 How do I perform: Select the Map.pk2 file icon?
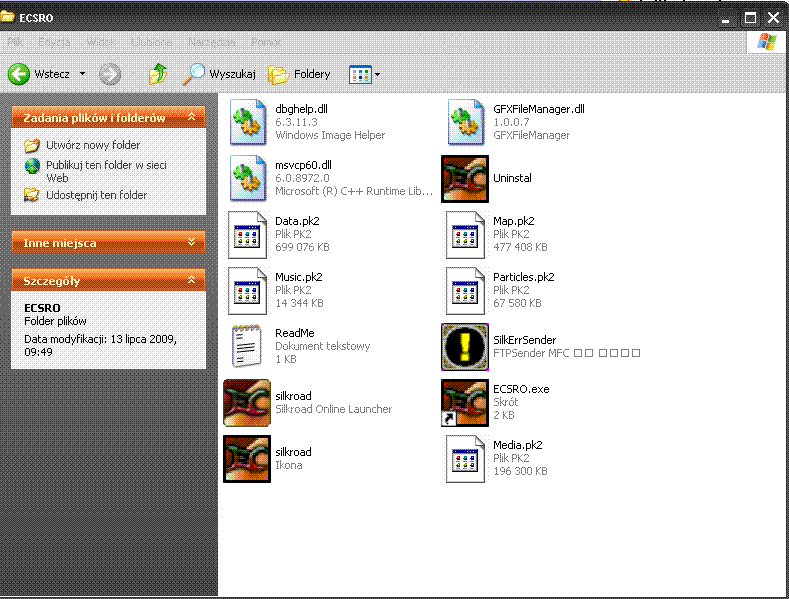click(465, 235)
